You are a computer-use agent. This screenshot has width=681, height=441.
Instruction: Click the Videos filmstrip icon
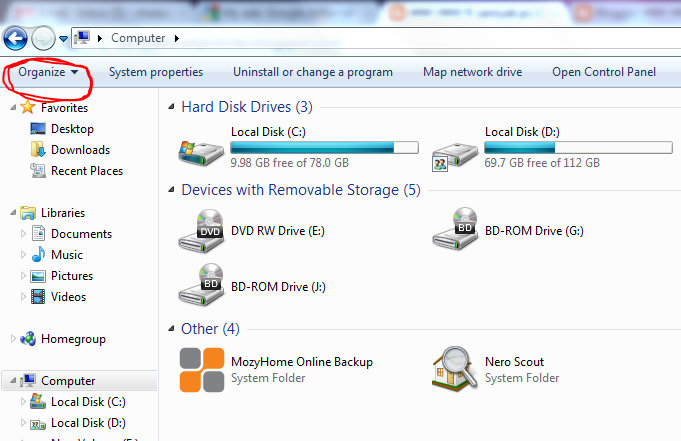click(x=38, y=297)
